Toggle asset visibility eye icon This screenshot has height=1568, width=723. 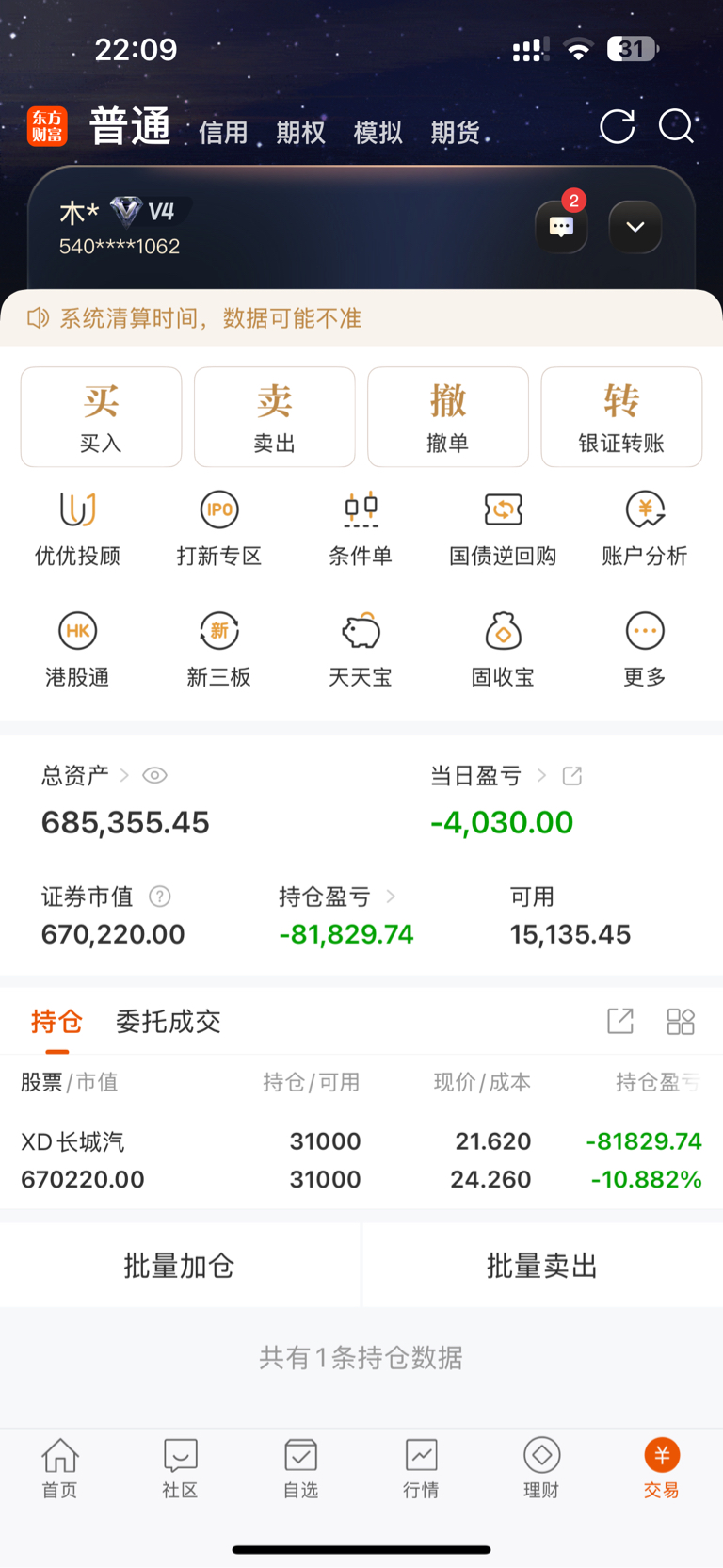(155, 775)
